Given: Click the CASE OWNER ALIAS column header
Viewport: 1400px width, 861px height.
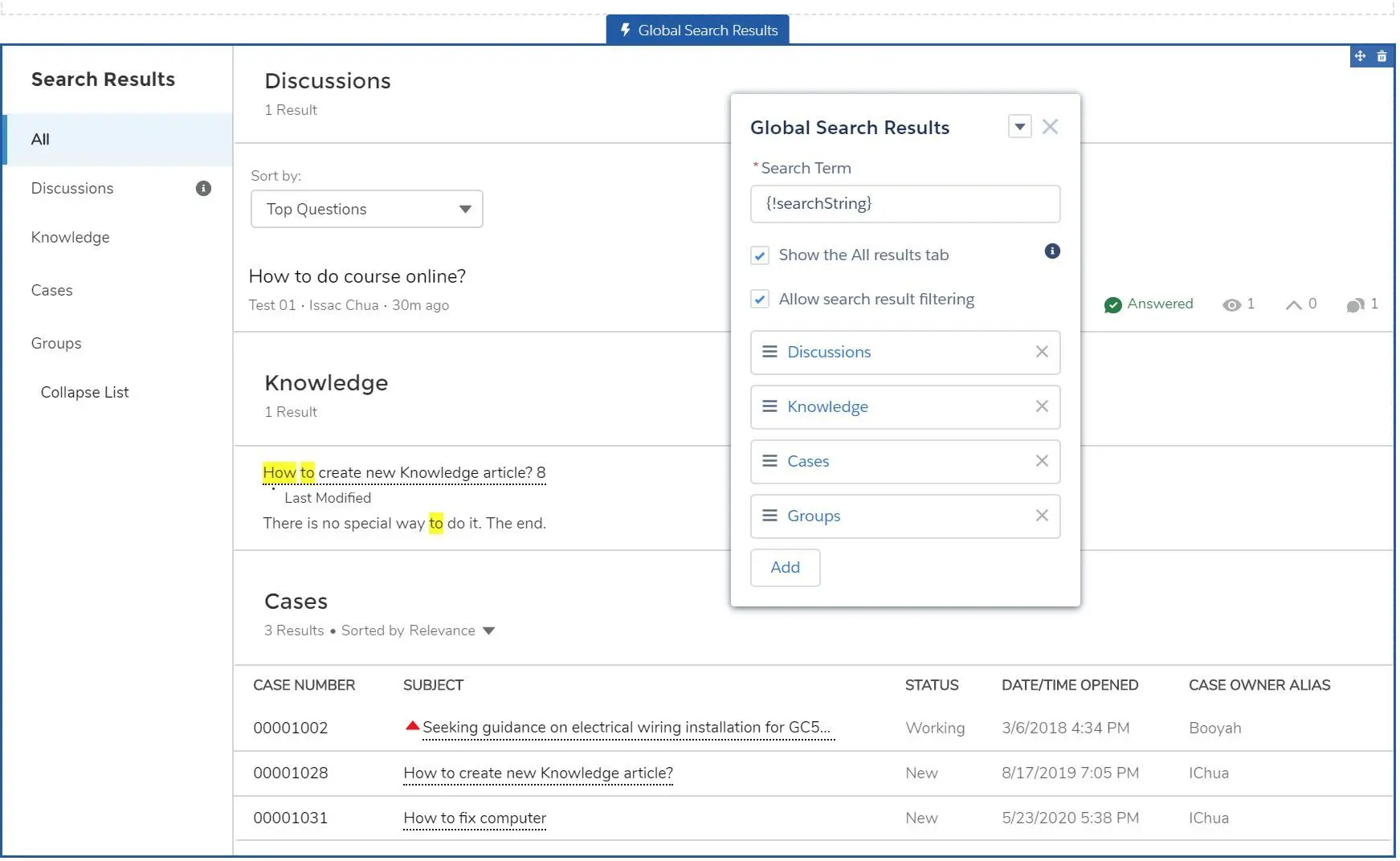Looking at the screenshot, I should click(x=1259, y=685).
